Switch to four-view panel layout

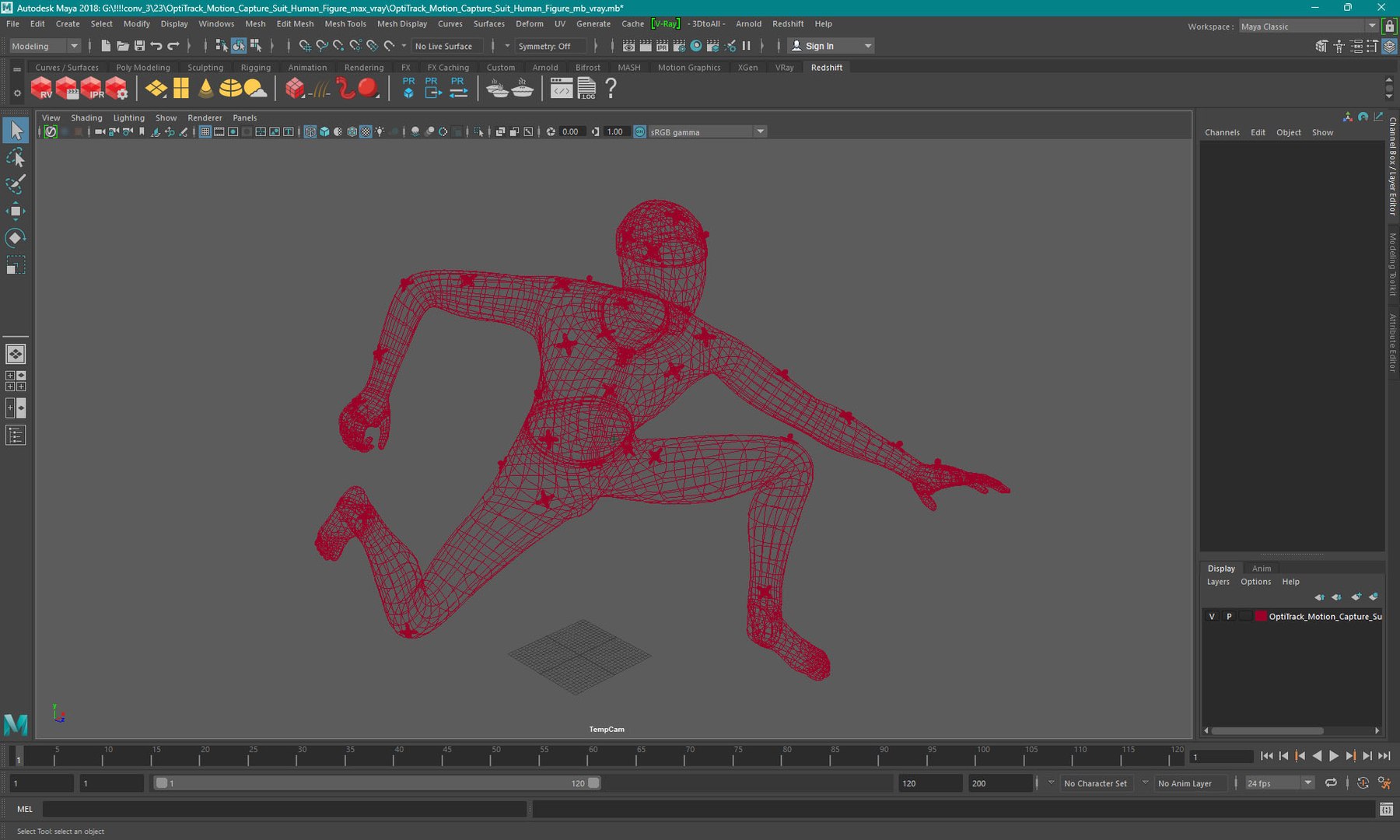coord(16,381)
